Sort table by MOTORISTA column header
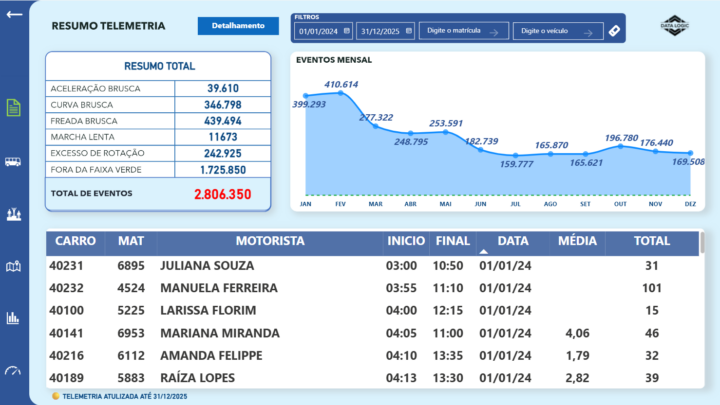720x405 pixels. pyautogui.click(x=270, y=242)
